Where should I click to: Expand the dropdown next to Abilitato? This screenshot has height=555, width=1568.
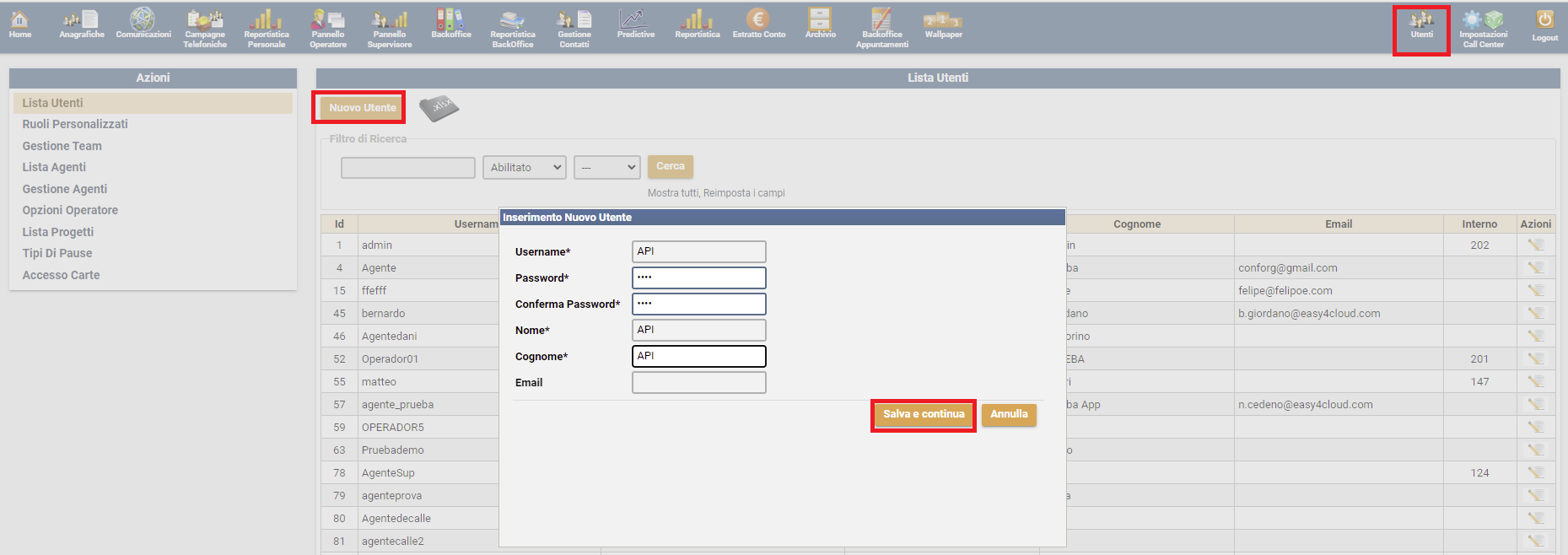[x=606, y=168]
